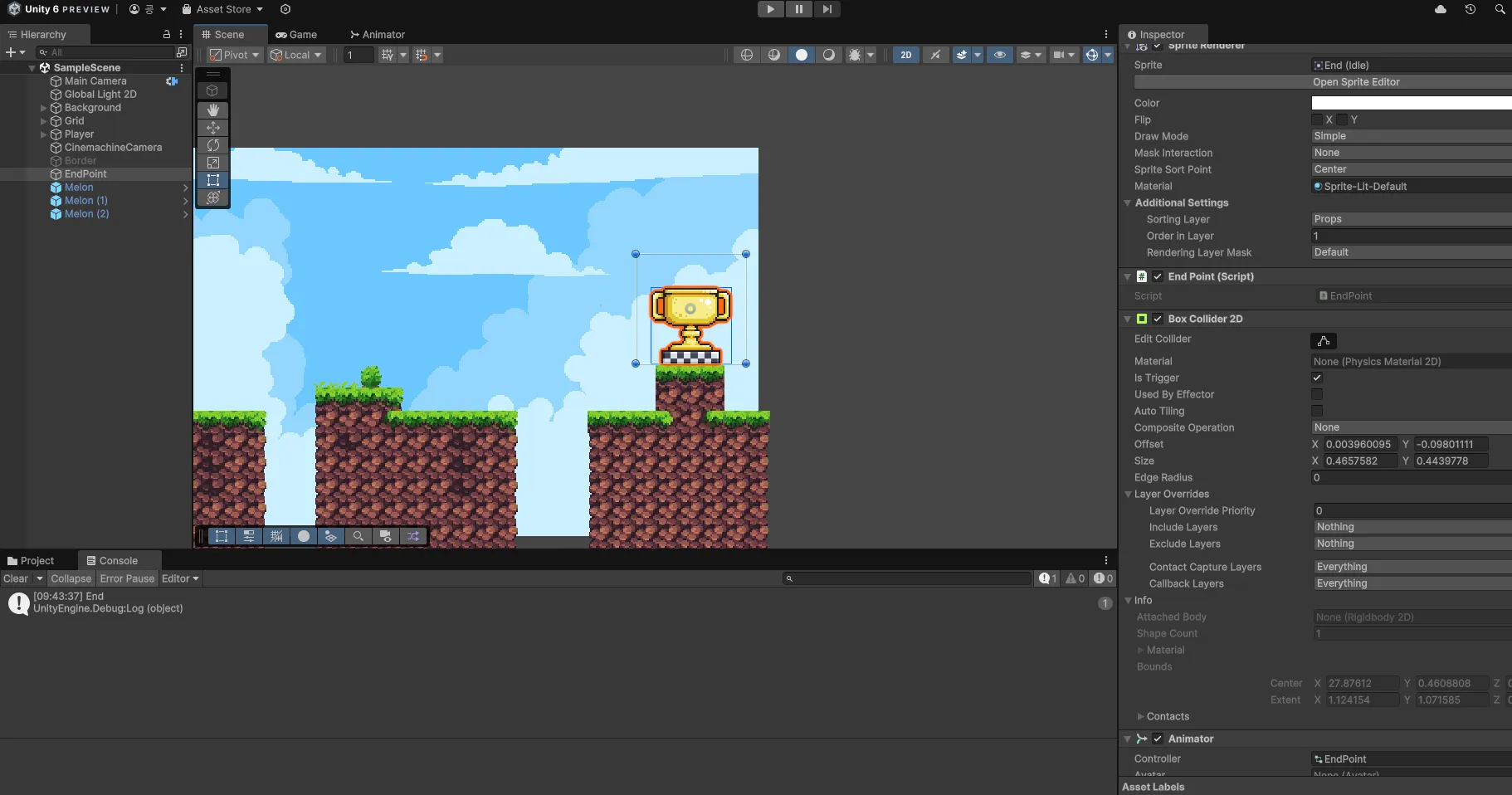Disable the End Point (Script) component checkbox

(x=1158, y=276)
